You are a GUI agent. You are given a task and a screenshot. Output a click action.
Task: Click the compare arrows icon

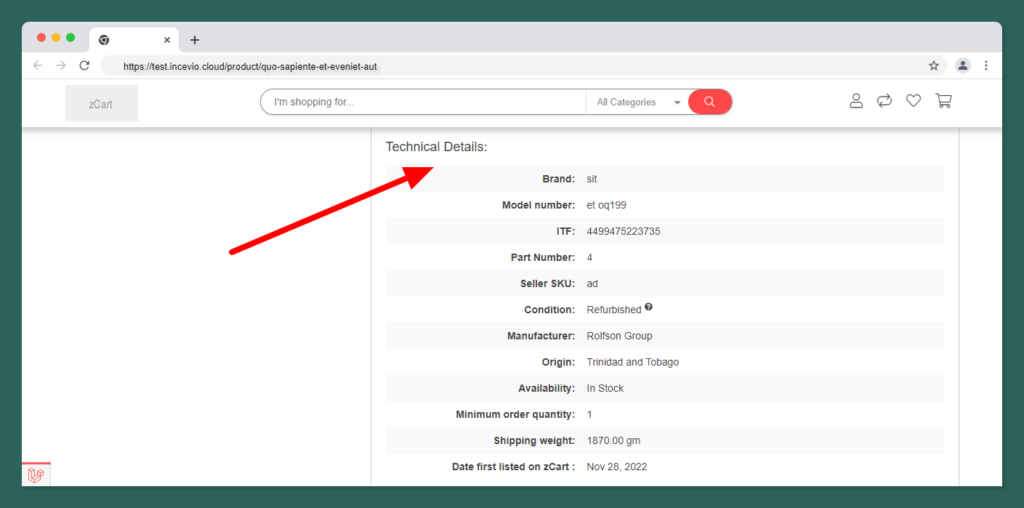pyautogui.click(x=884, y=101)
